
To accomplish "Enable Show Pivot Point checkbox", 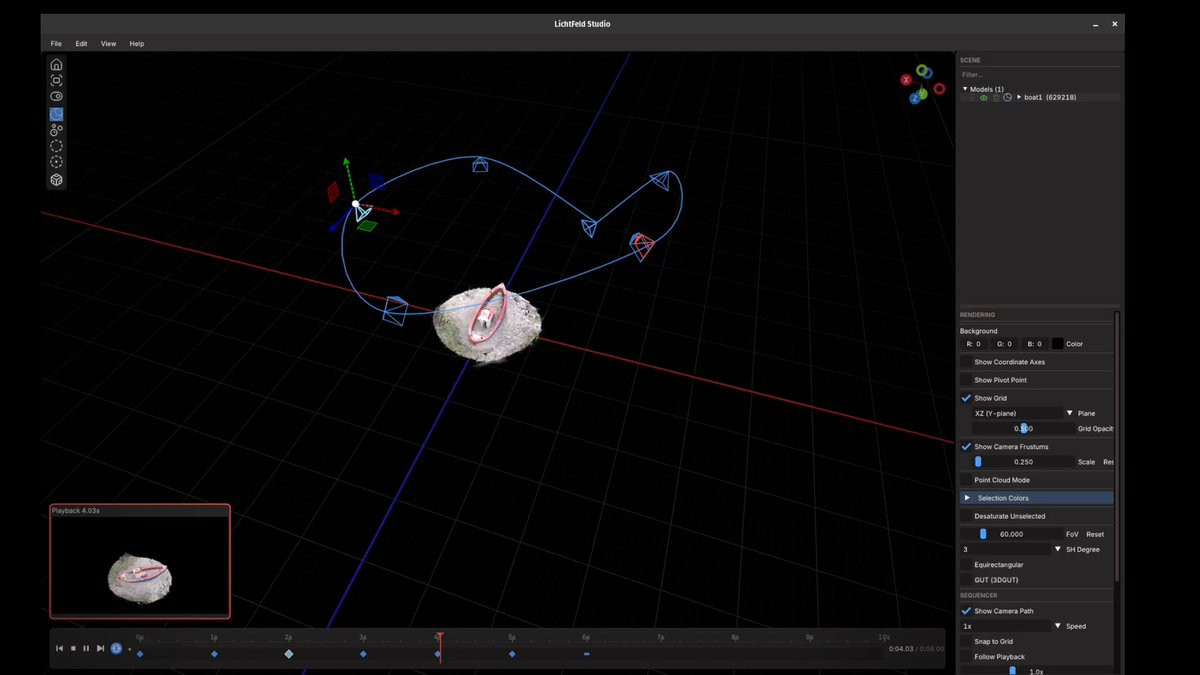I will coord(966,380).
